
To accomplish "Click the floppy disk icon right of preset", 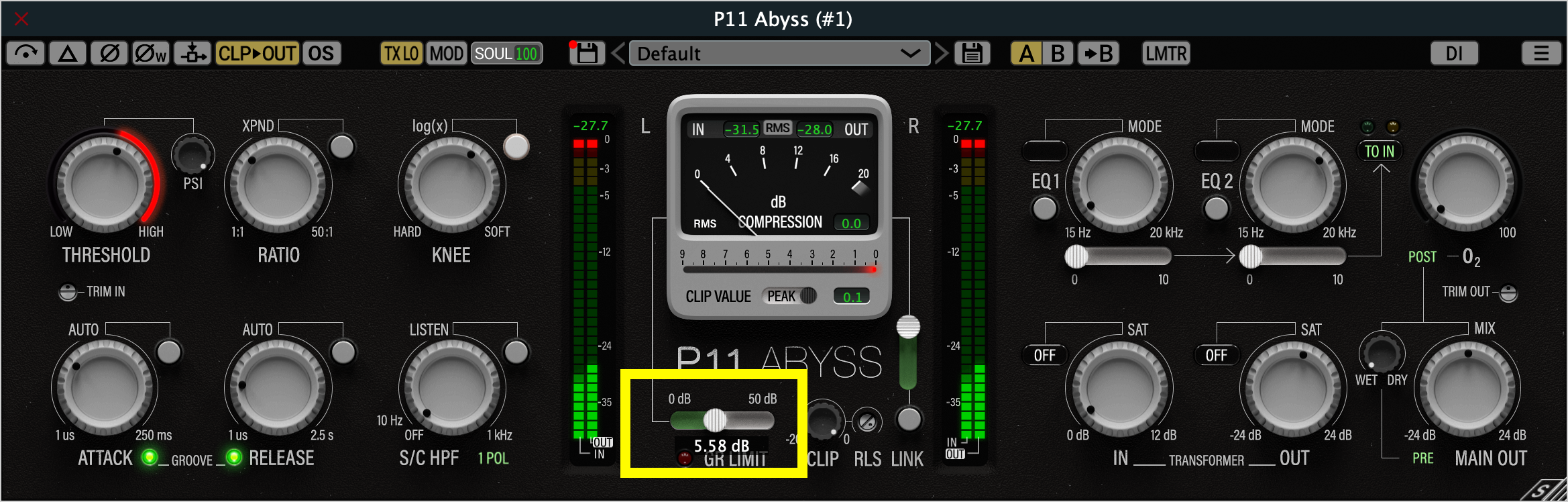I will coord(972,53).
